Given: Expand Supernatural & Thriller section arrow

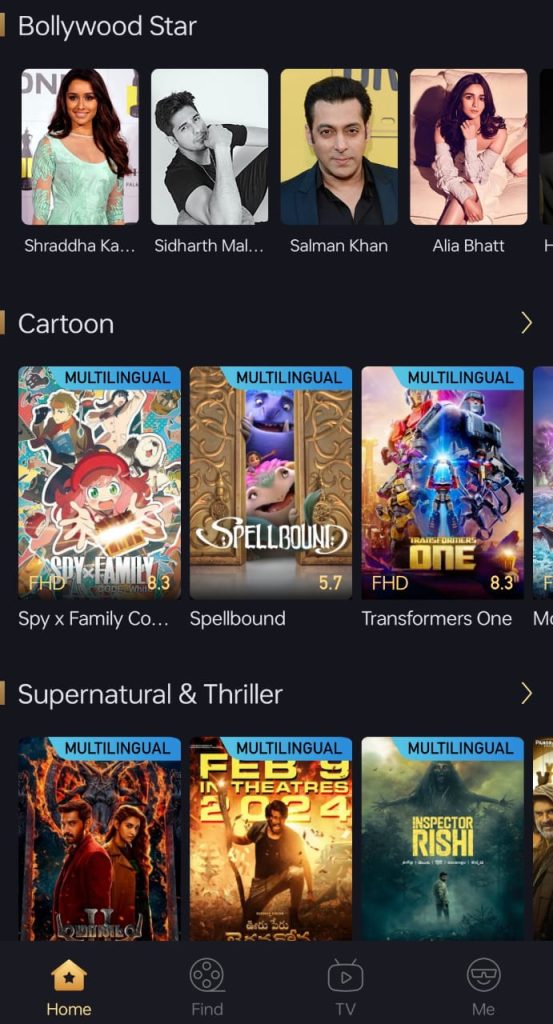Looking at the screenshot, I should [526, 694].
